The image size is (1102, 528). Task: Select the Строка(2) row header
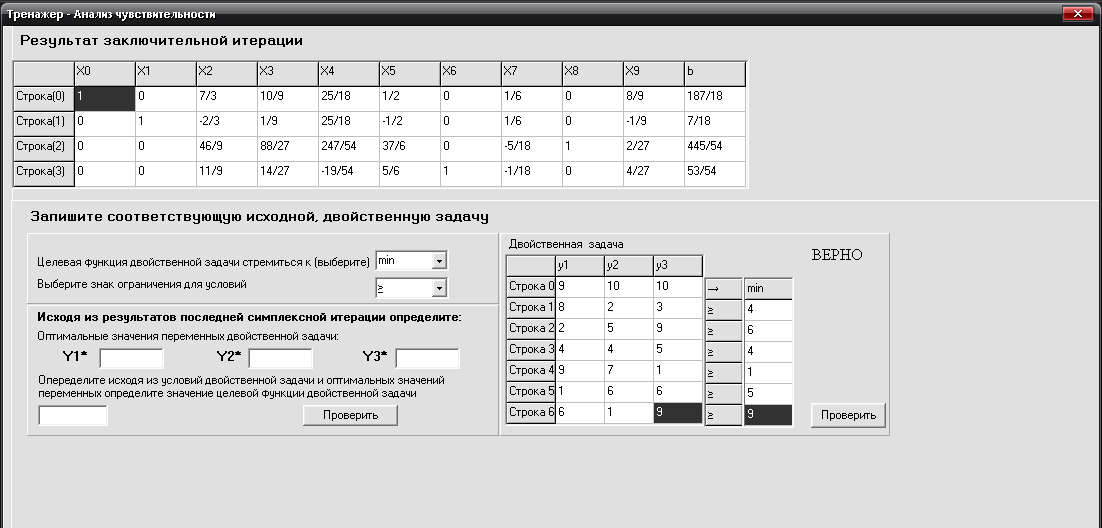[44, 149]
